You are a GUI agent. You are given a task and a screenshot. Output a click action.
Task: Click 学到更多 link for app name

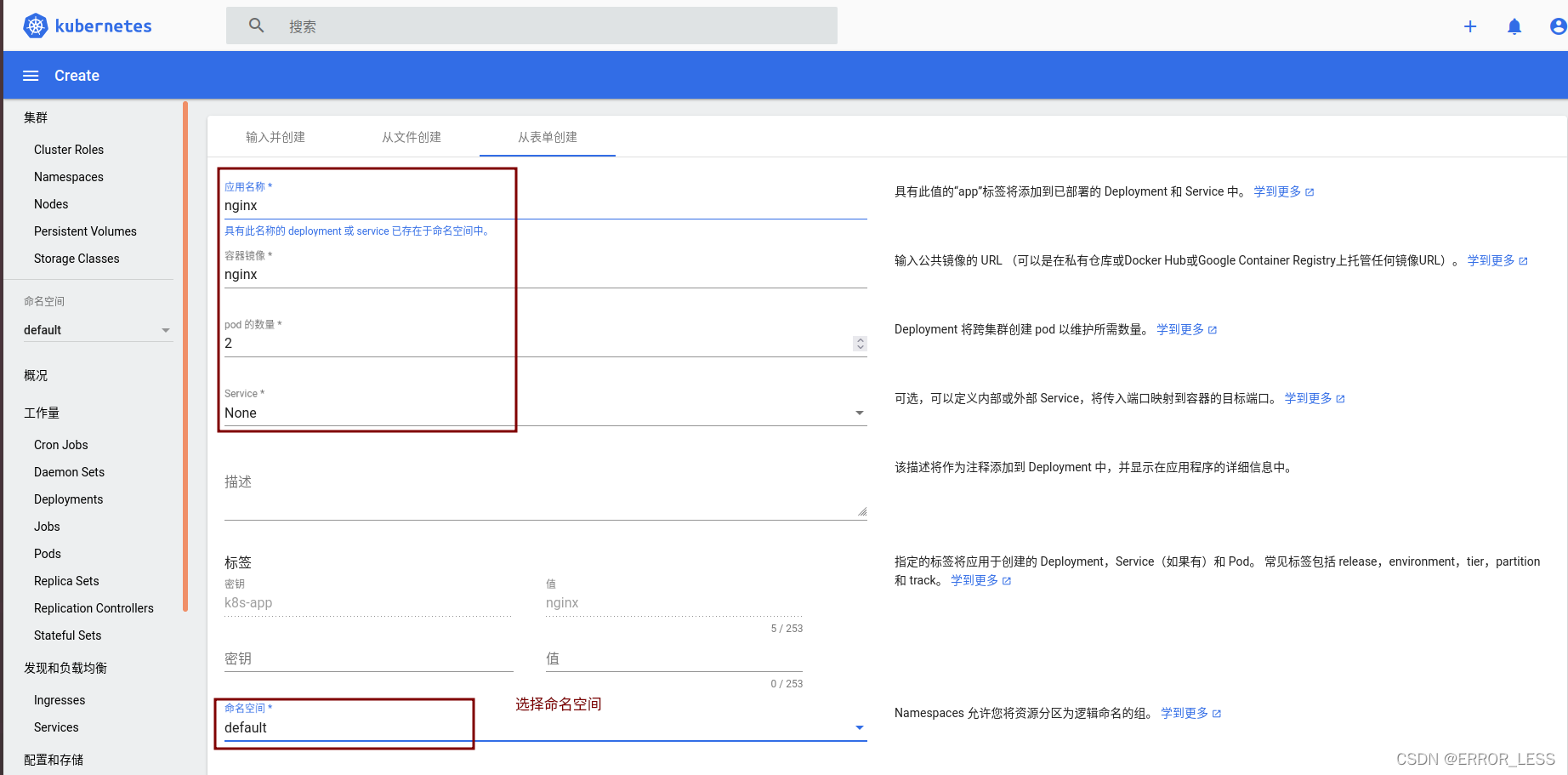(1277, 192)
